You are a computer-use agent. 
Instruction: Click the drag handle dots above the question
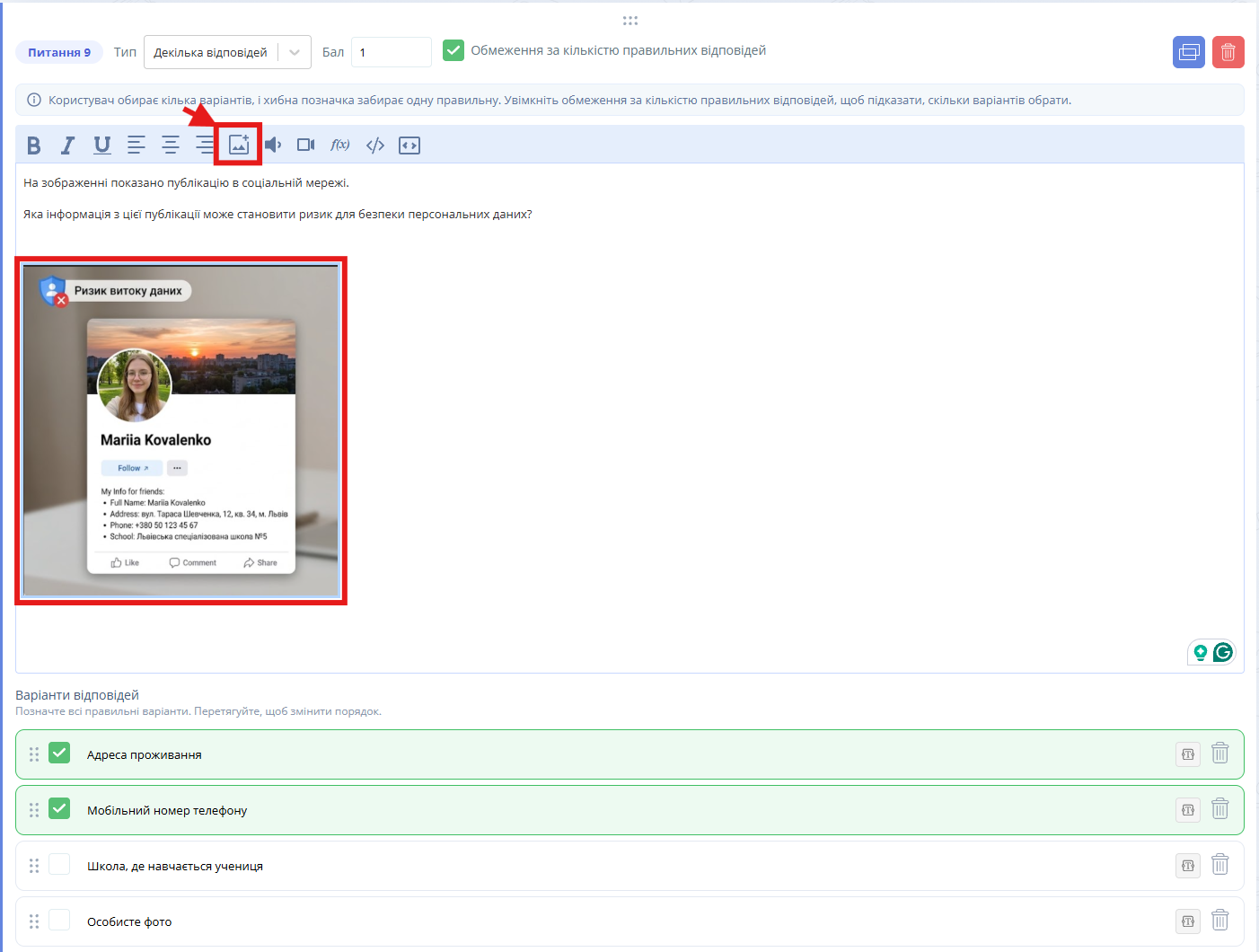click(630, 20)
